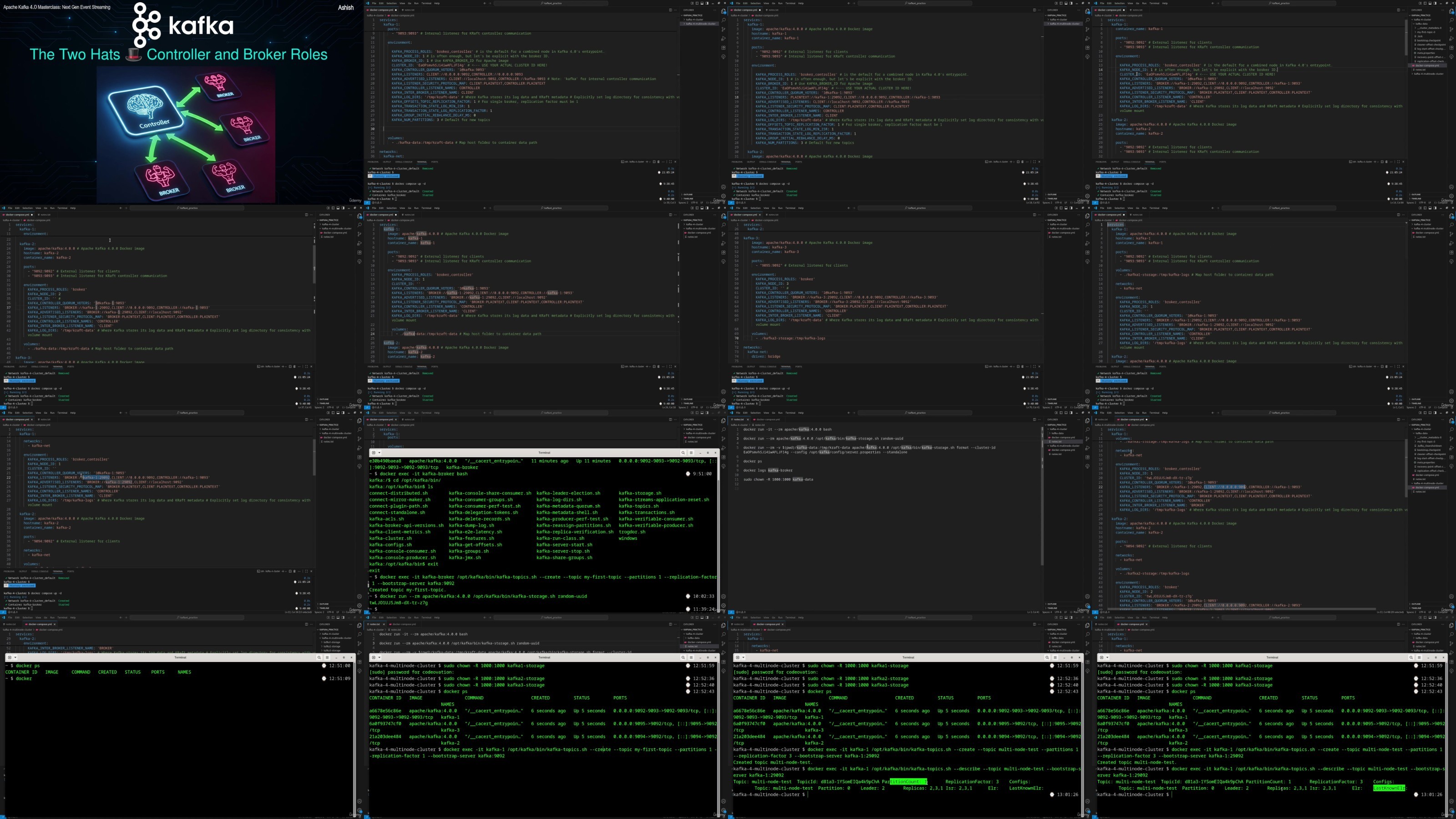Click the Controller and brokers illustration on title slide
Image resolution: width=1456 pixels, height=819 pixels.
click(185, 135)
